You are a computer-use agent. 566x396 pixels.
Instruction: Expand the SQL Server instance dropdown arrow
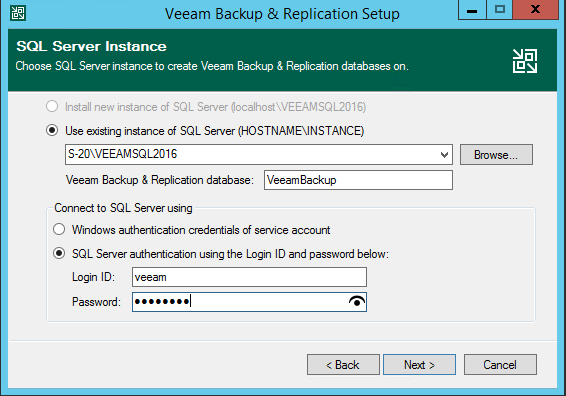click(444, 155)
